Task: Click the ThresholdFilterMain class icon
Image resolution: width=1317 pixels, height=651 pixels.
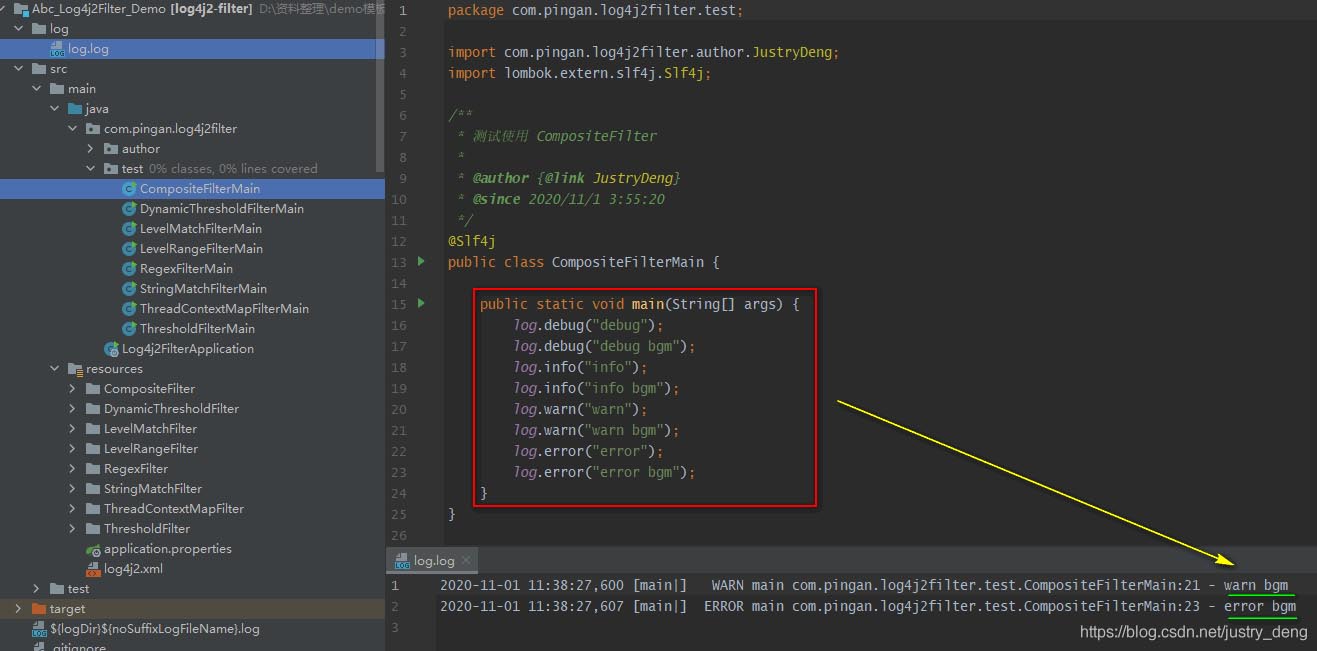Action: [129, 329]
